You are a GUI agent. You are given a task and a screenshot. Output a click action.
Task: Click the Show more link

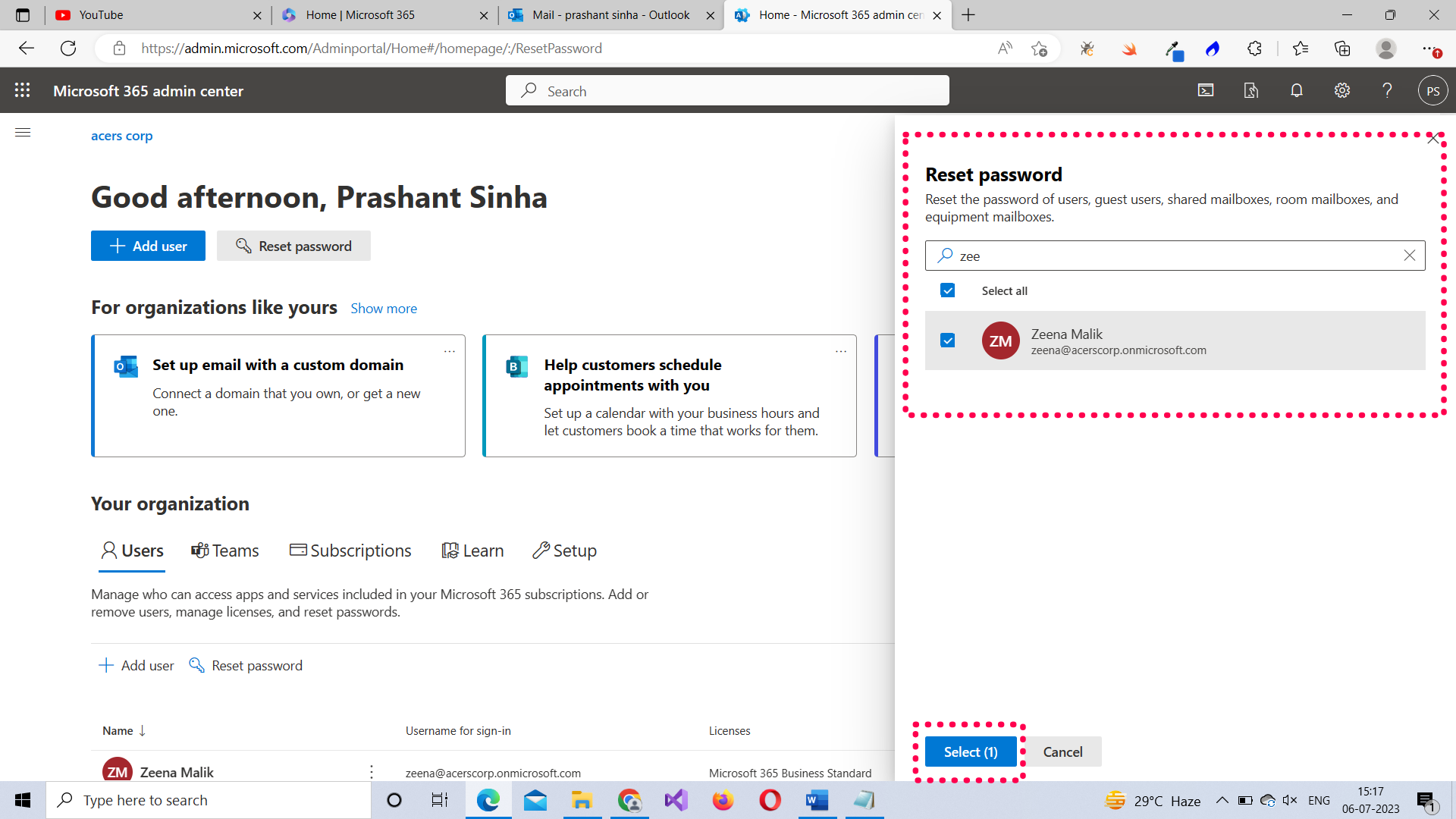coord(384,309)
